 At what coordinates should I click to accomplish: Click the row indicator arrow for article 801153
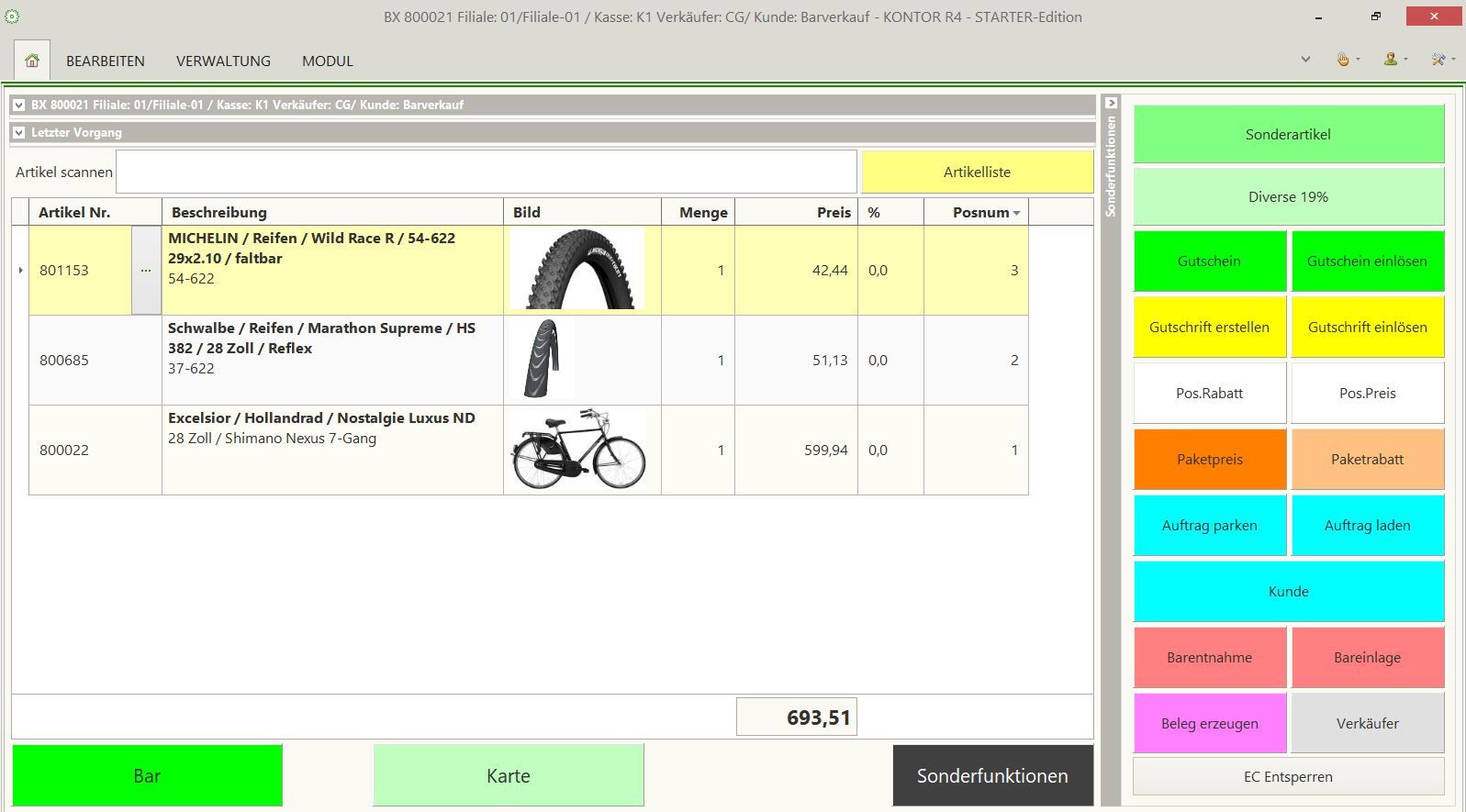20,271
